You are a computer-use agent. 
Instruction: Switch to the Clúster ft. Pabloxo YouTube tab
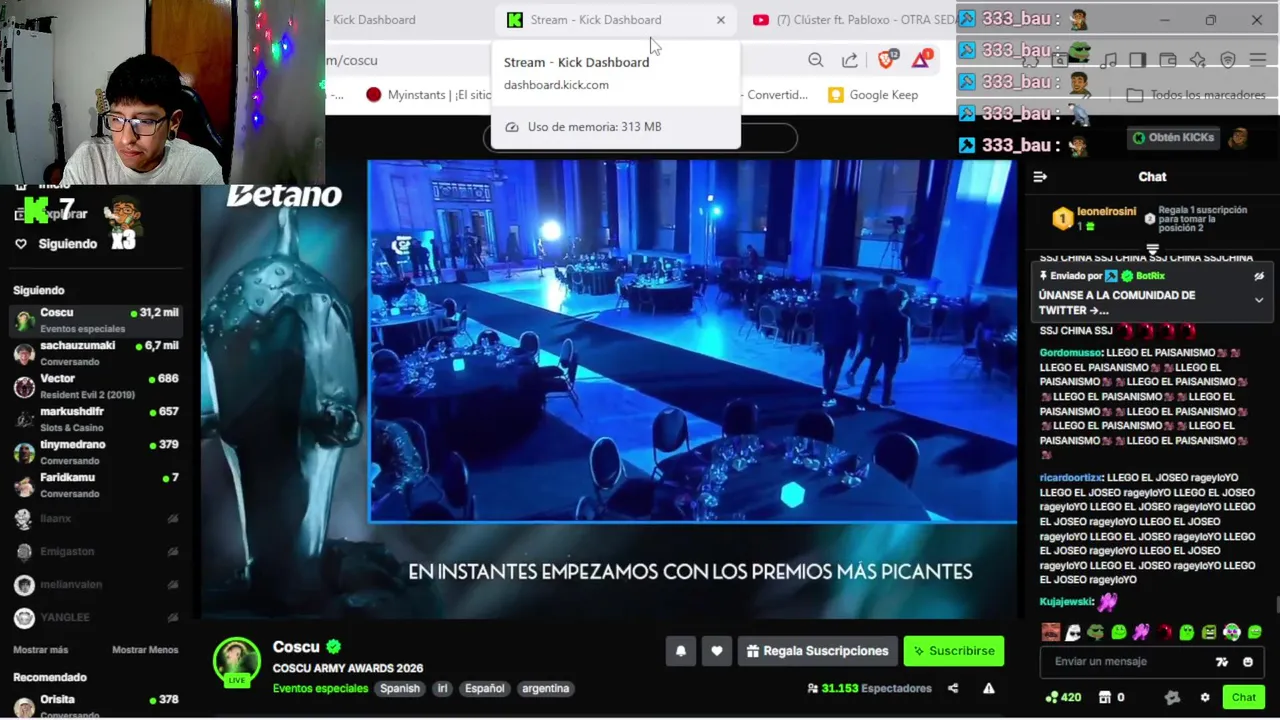tap(855, 20)
